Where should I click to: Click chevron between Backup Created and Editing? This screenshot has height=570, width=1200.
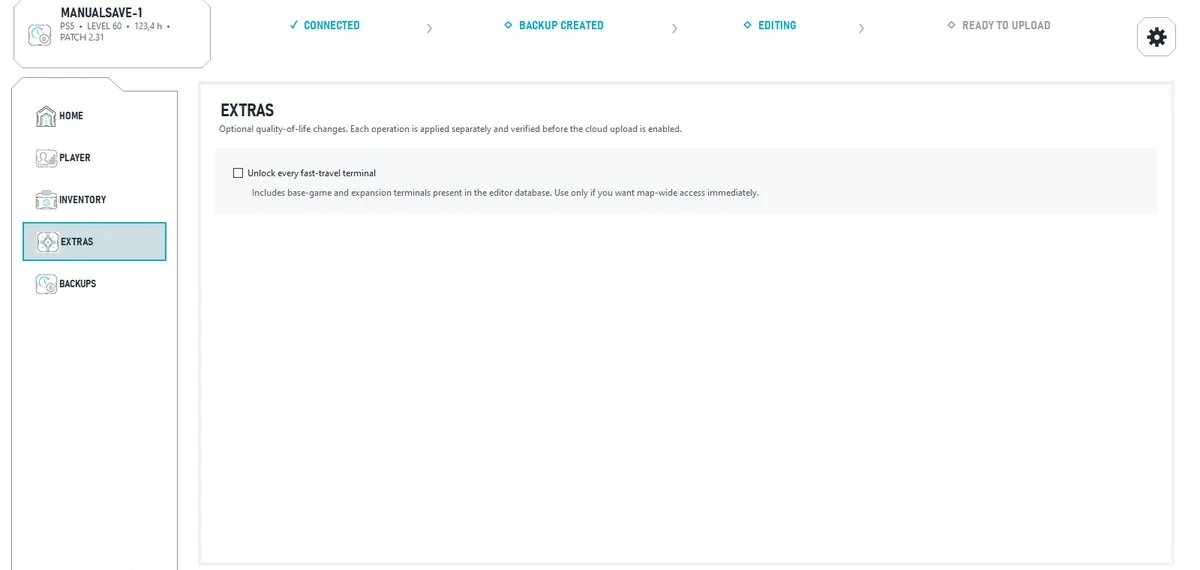[674, 28]
